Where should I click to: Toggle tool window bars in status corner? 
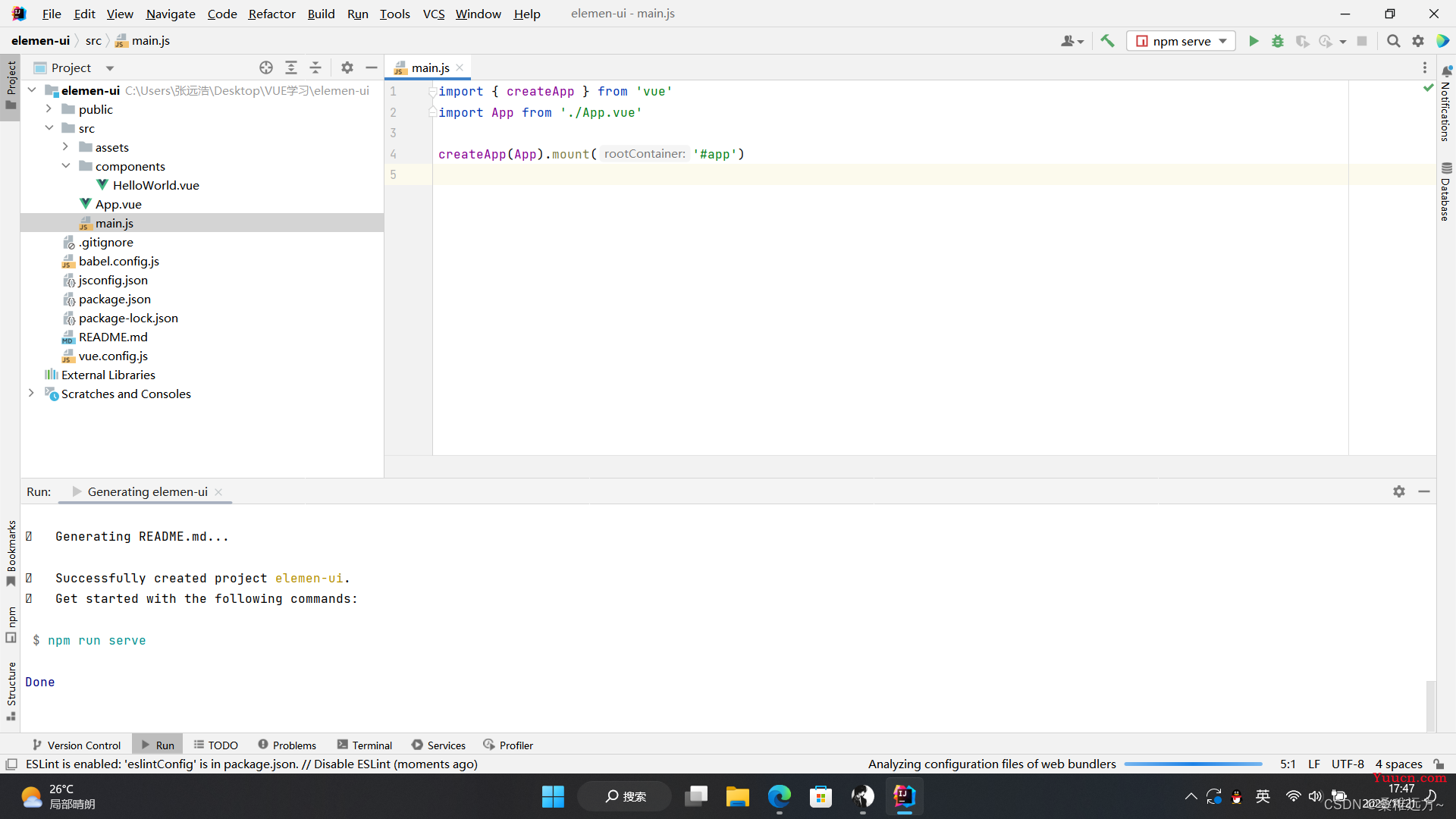11,764
